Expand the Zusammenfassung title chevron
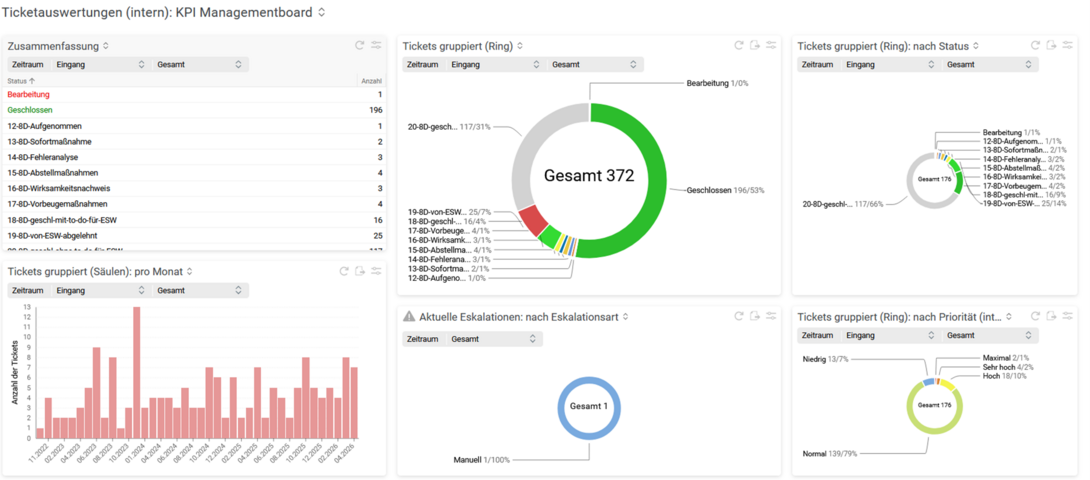The image size is (1090, 480). pyautogui.click(x=106, y=46)
